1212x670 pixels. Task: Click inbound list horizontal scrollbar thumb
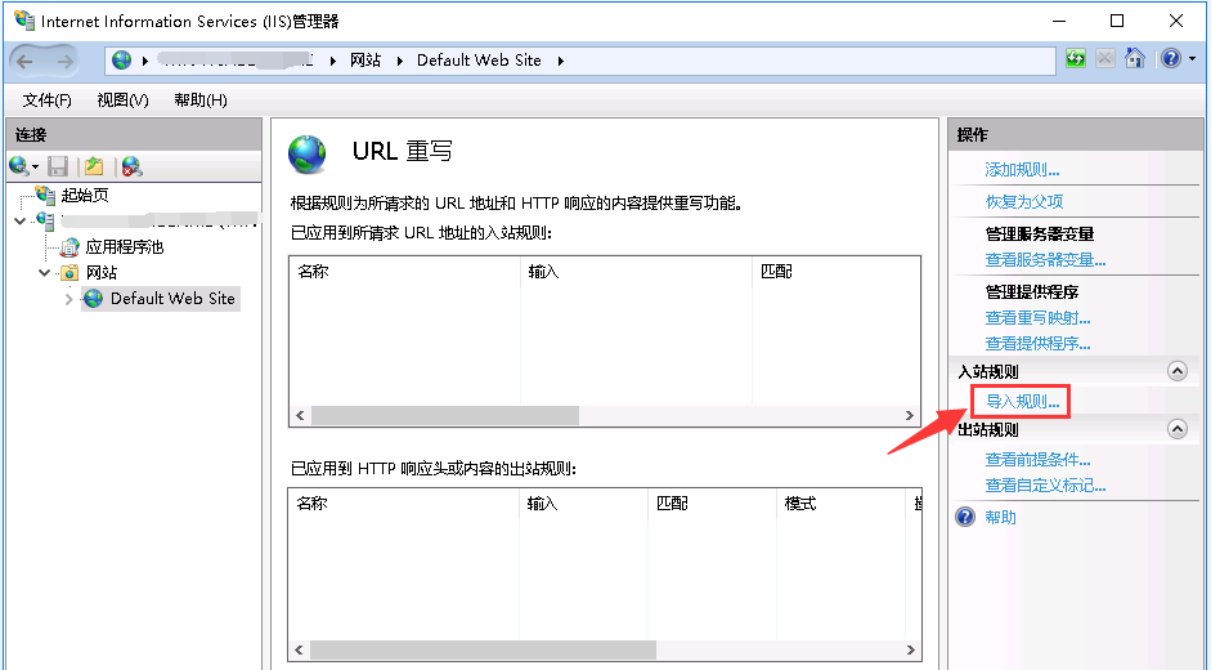[444, 415]
